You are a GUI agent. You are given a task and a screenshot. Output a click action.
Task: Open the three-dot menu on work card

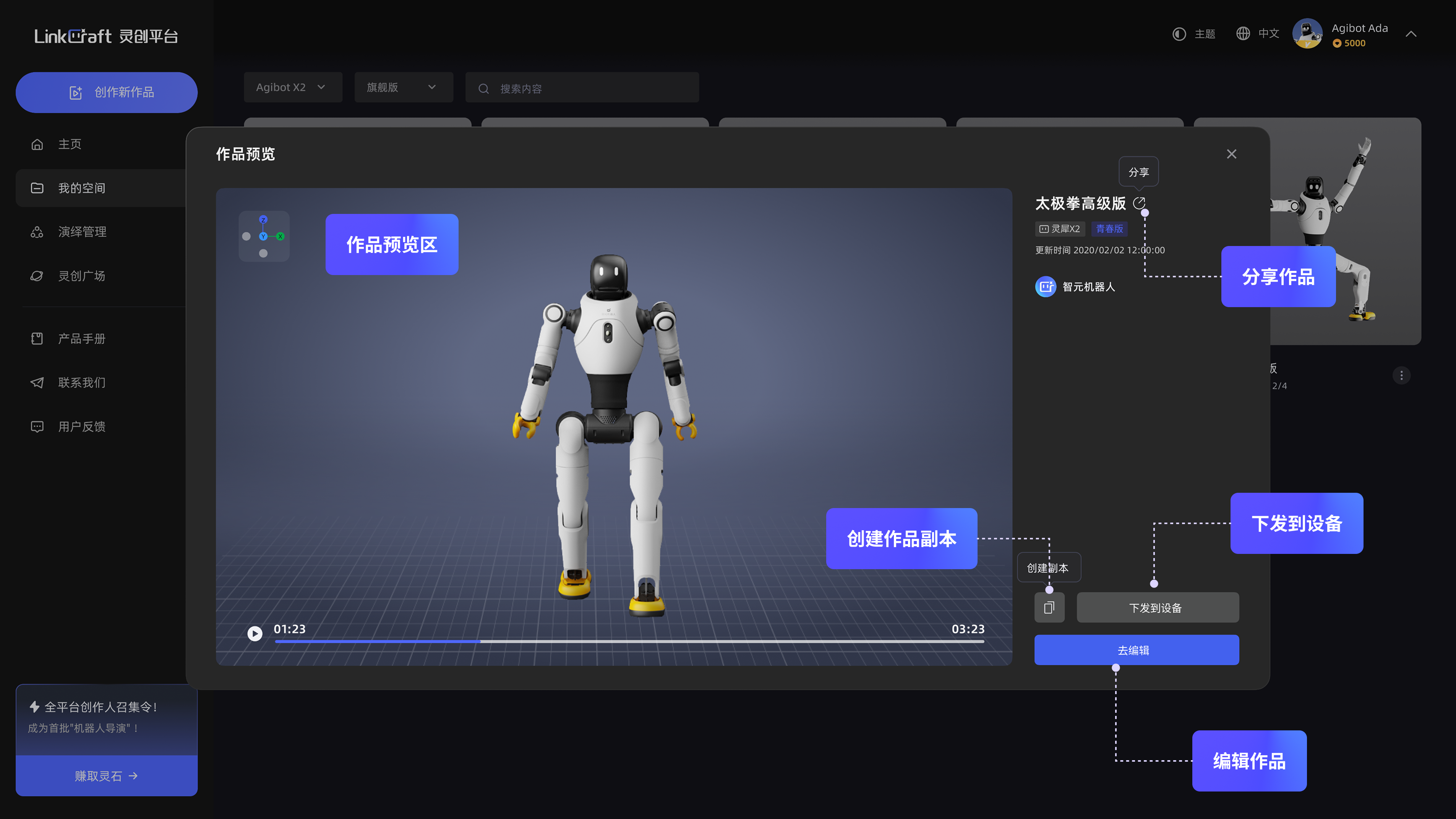tap(1401, 376)
